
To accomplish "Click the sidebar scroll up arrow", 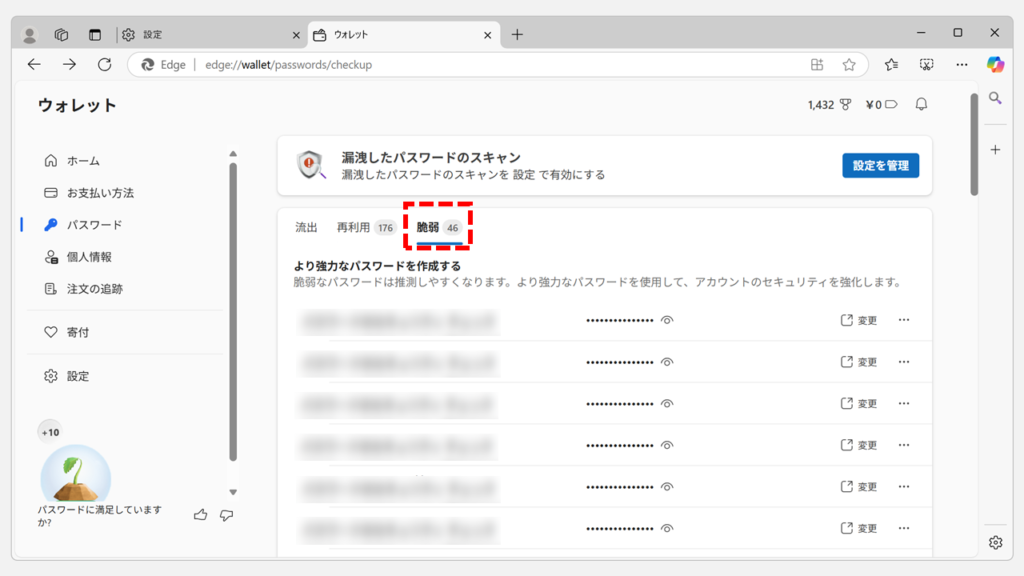I will 233,154.
